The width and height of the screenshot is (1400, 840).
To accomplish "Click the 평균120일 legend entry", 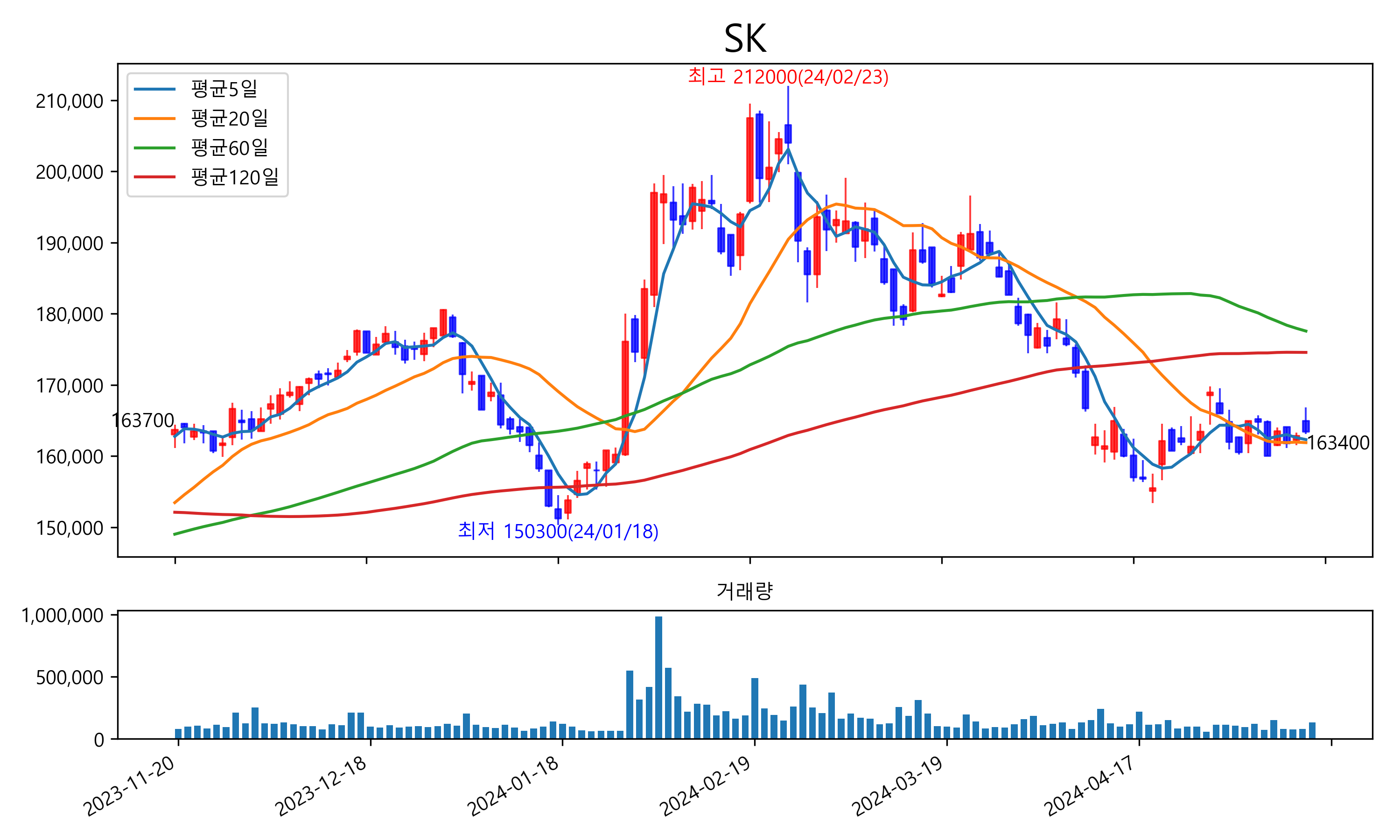I will tap(234, 177).
